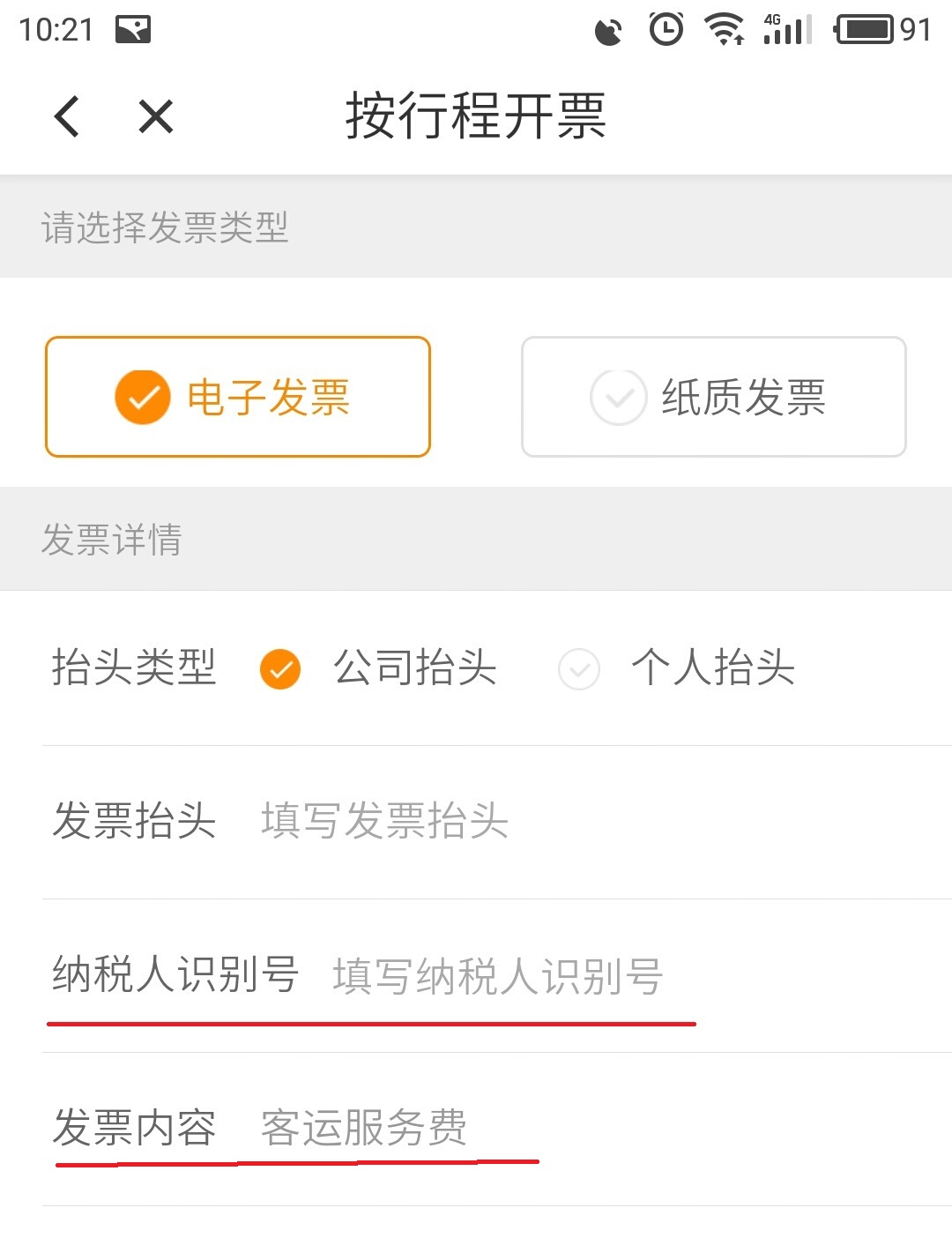Image resolution: width=952 pixels, height=1238 pixels.
Task: Tap the 4G signal strength icon
Action: pyautogui.click(x=785, y=29)
